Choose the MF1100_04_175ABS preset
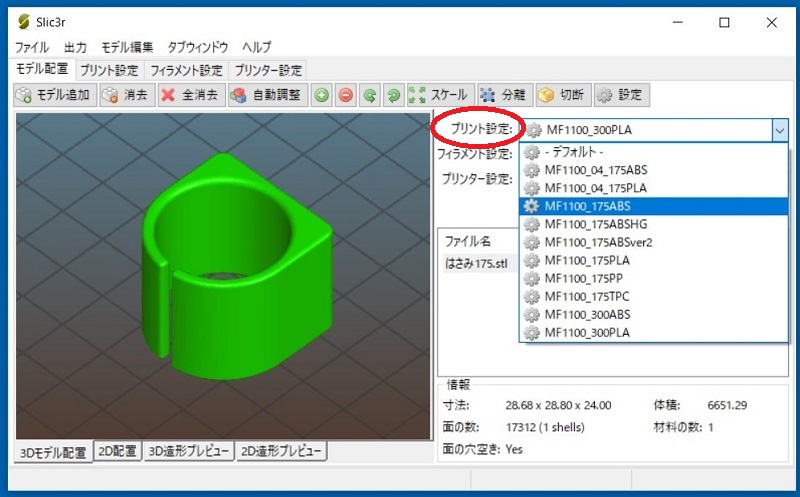The width and height of the screenshot is (800, 497). [x=654, y=170]
